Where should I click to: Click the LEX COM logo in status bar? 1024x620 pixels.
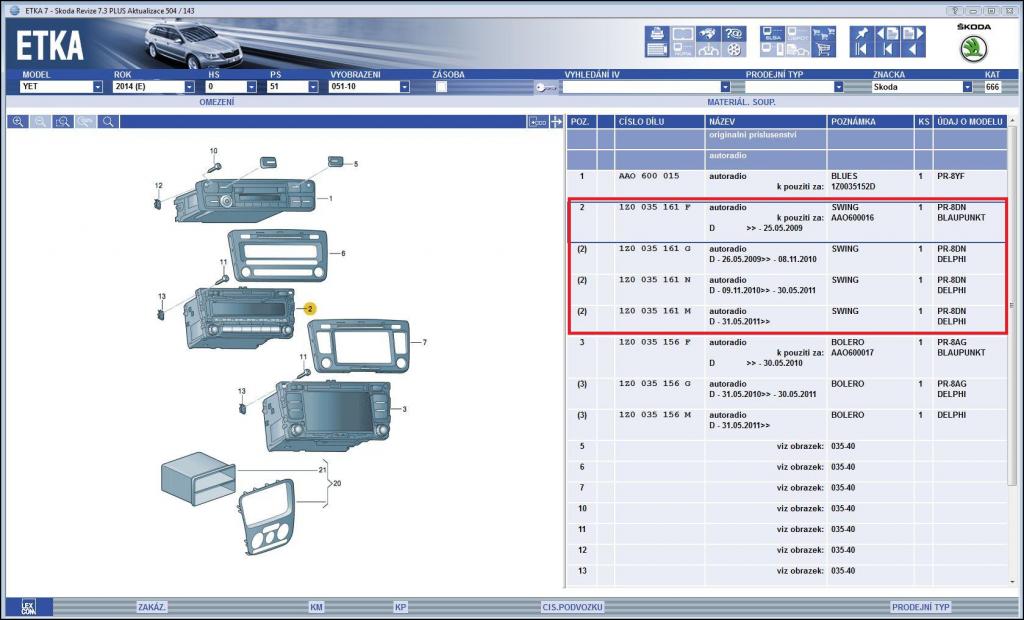[x=28, y=607]
